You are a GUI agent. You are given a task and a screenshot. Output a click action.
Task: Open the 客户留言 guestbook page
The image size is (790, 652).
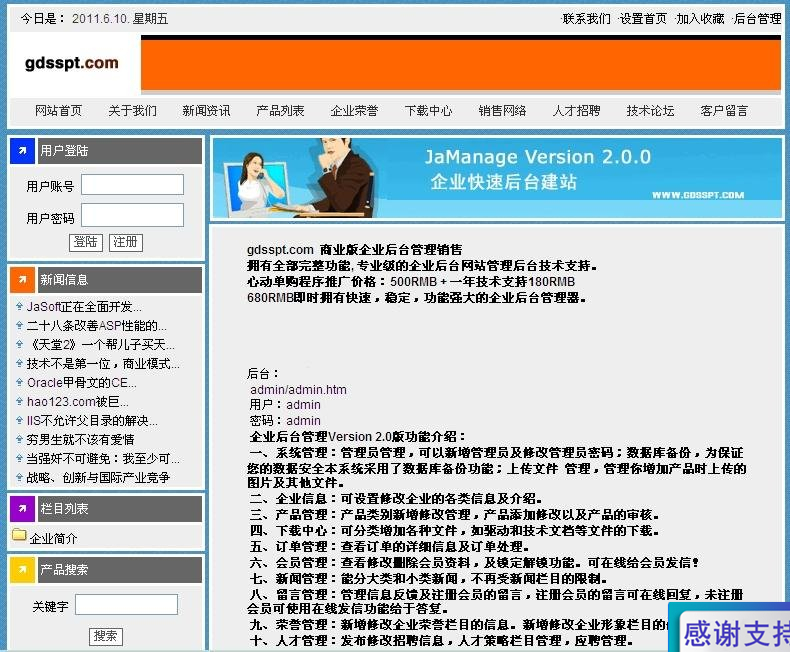(724, 111)
